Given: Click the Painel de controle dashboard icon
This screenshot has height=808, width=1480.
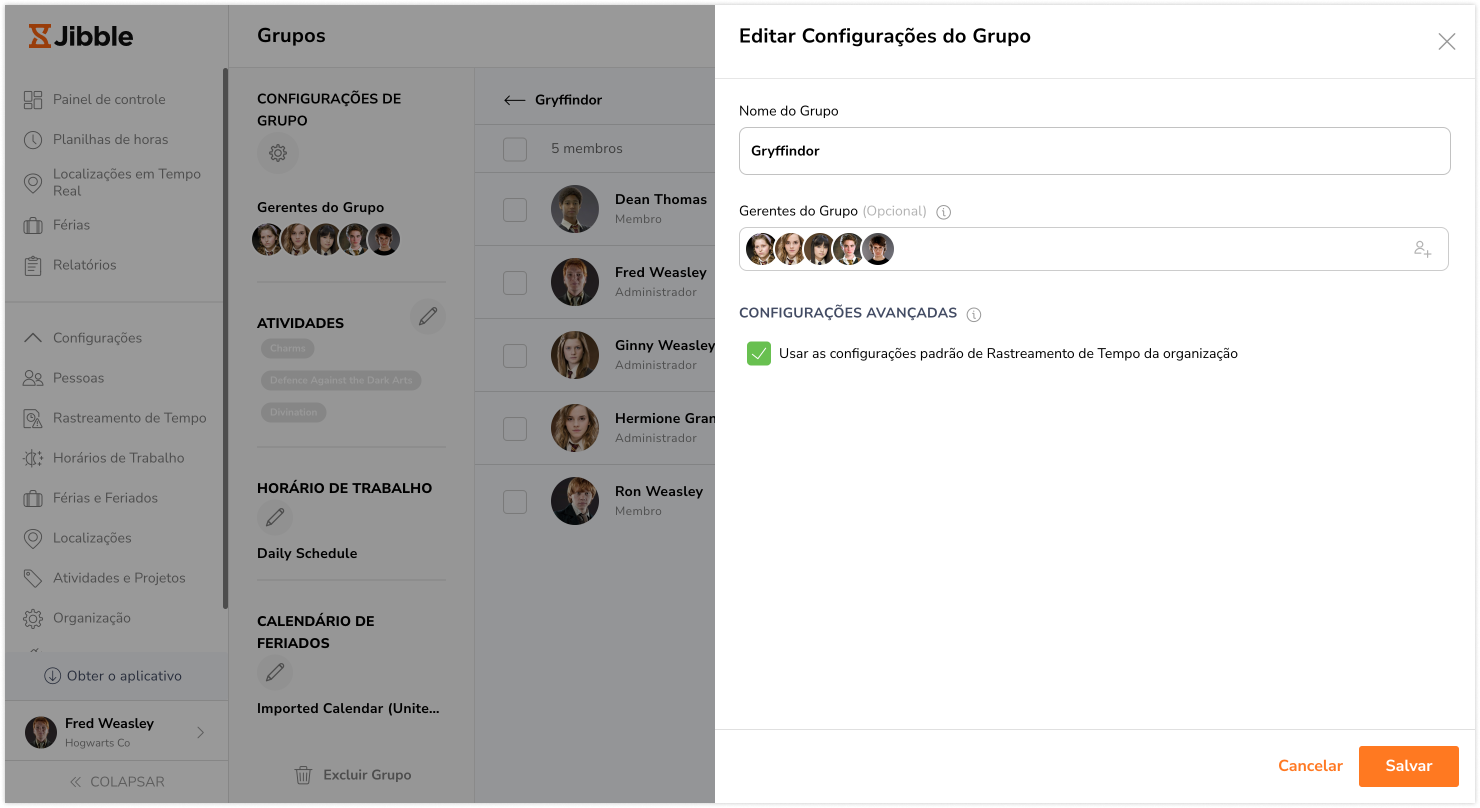Looking at the screenshot, I should (33, 99).
